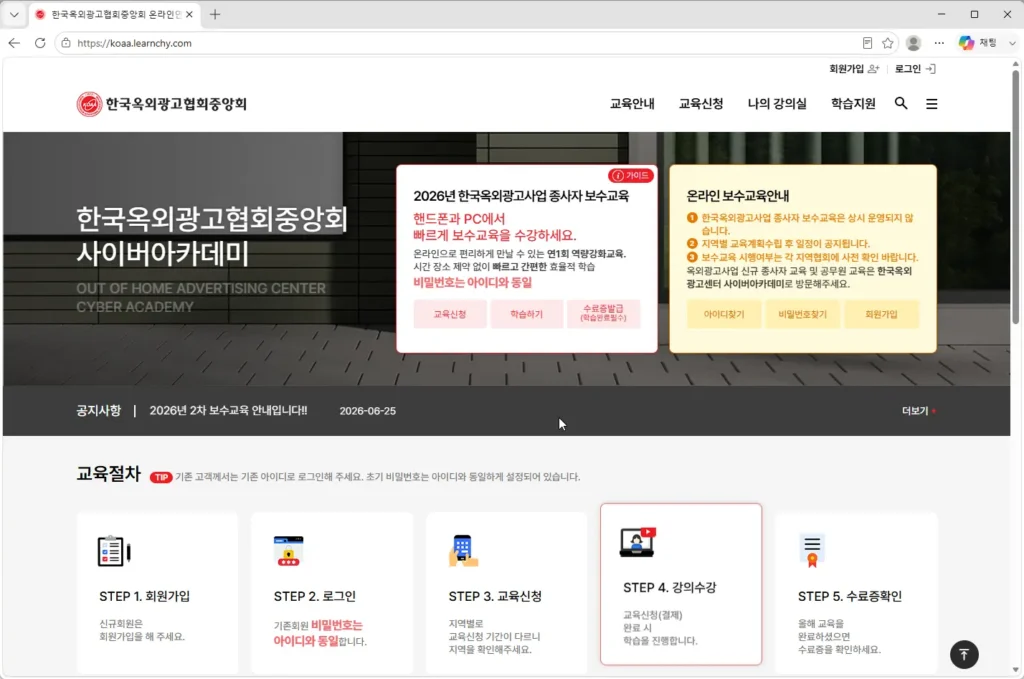The height and width of the screenshot is (679, 1024).
Task: Click the STEP 2 로그인 lock icon
Action: coord(289,551)
